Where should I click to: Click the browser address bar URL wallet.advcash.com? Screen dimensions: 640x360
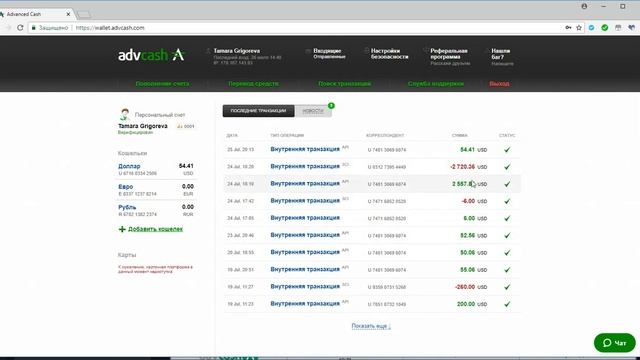[110, 28]
